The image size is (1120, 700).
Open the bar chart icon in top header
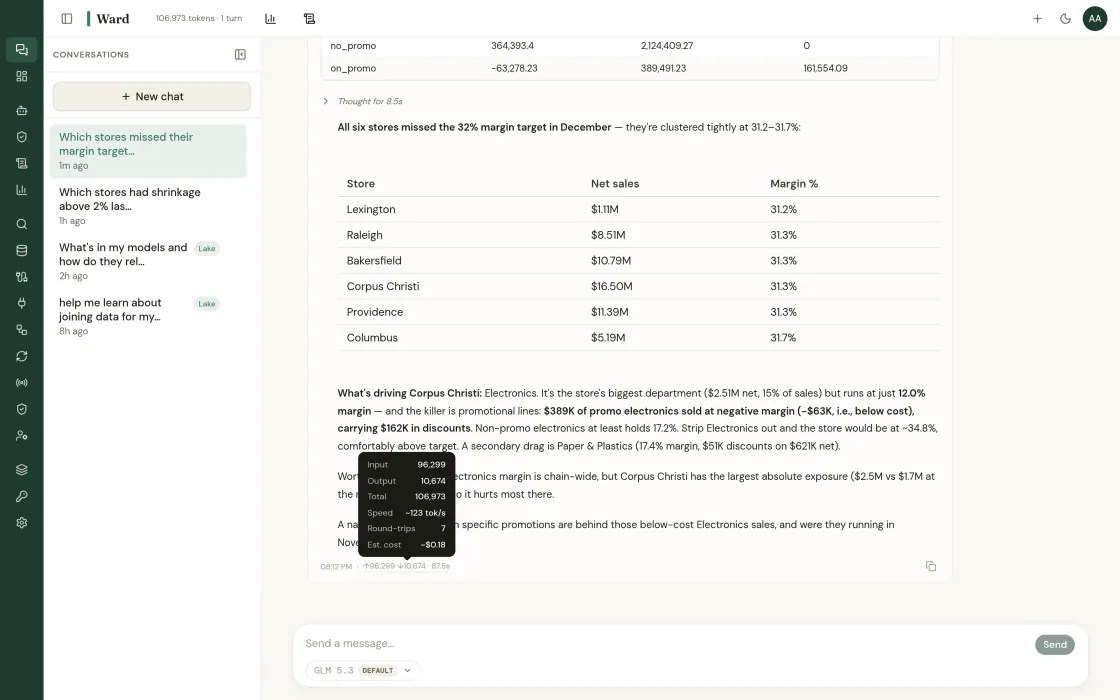(x=270, y=19)
